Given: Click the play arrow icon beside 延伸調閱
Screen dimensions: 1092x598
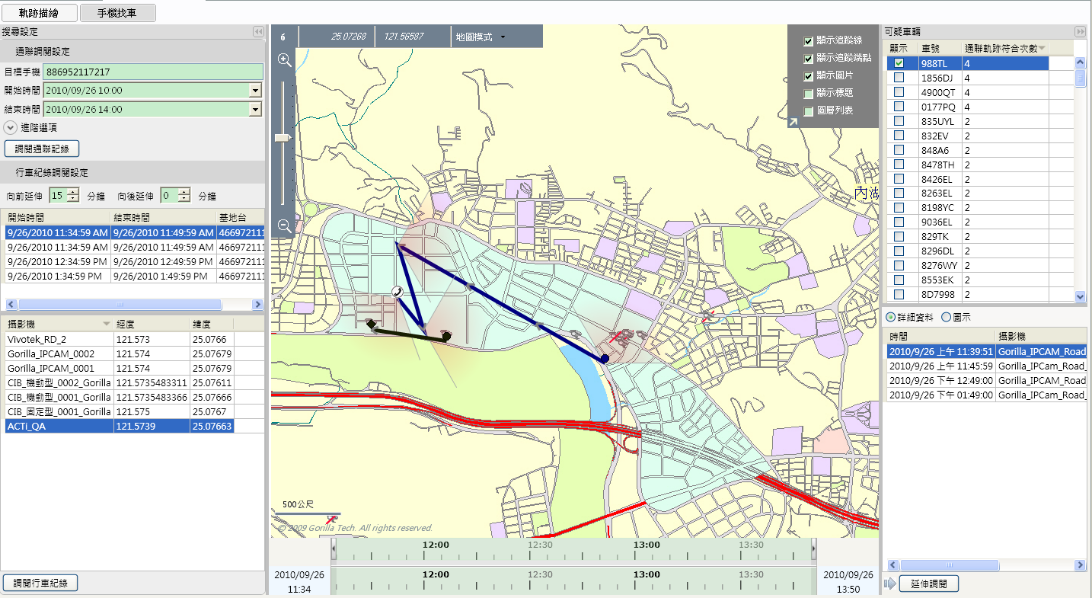Looking at the screenshot, I should [x=888, y=583].
